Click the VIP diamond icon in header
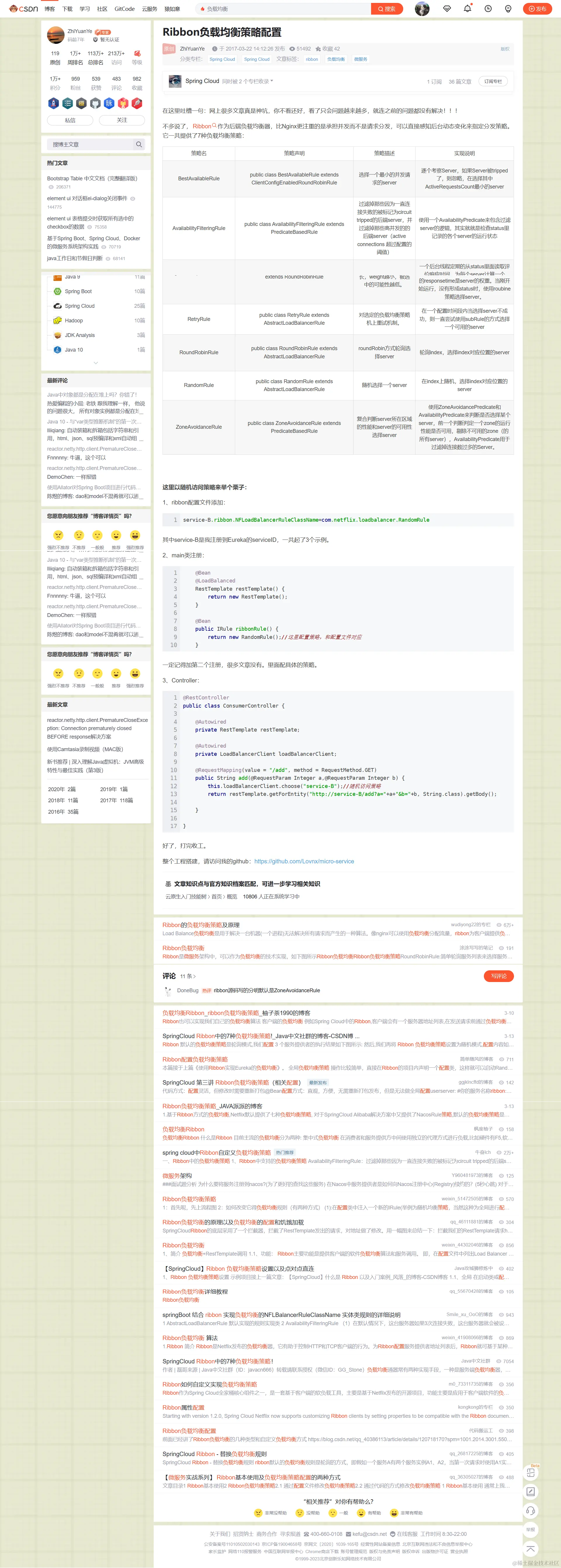561x1568 pixels. tap(447, 8)
